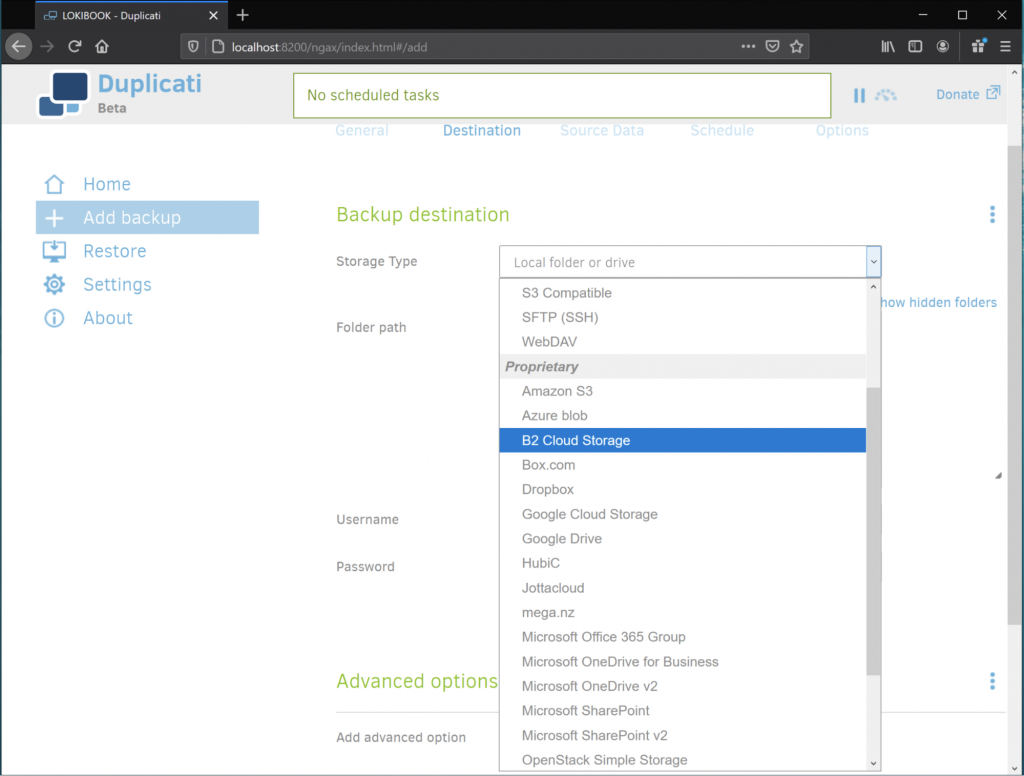
Task: Select Amazon S3 storage type
Action: coord(682,391)
